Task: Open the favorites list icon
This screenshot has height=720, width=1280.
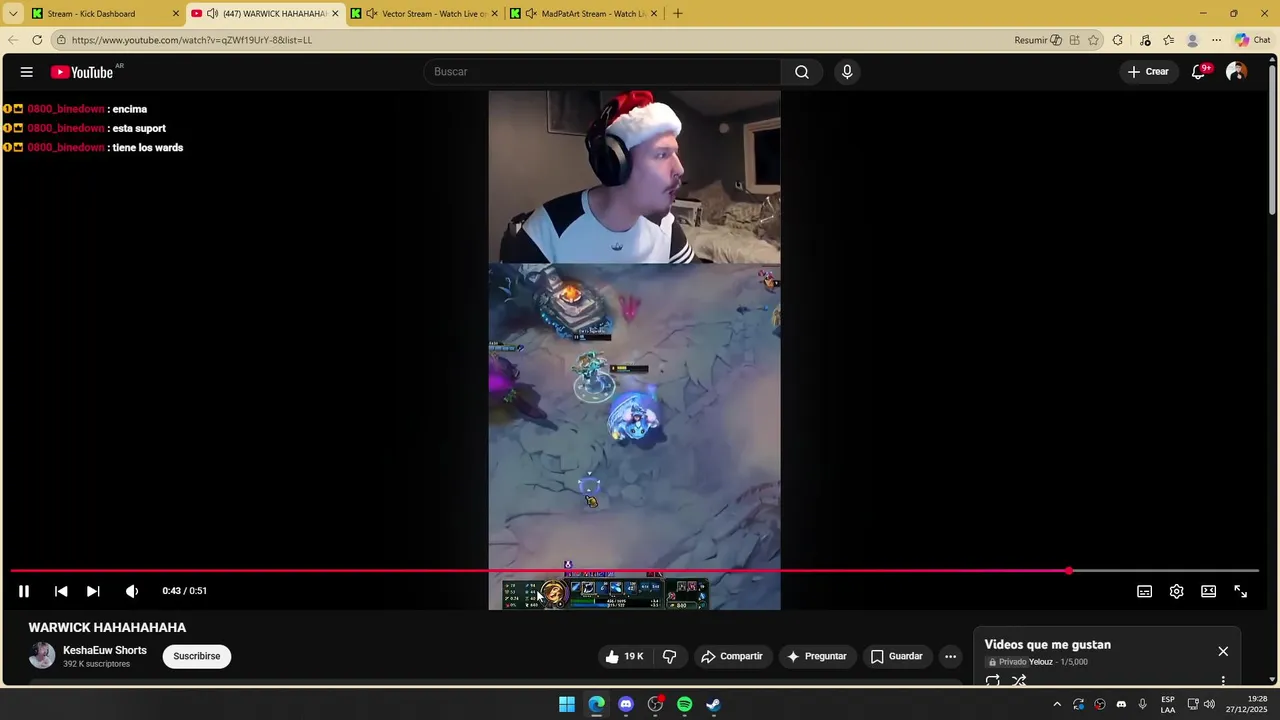Action: pyautogui.click(x=1168, y=40)
